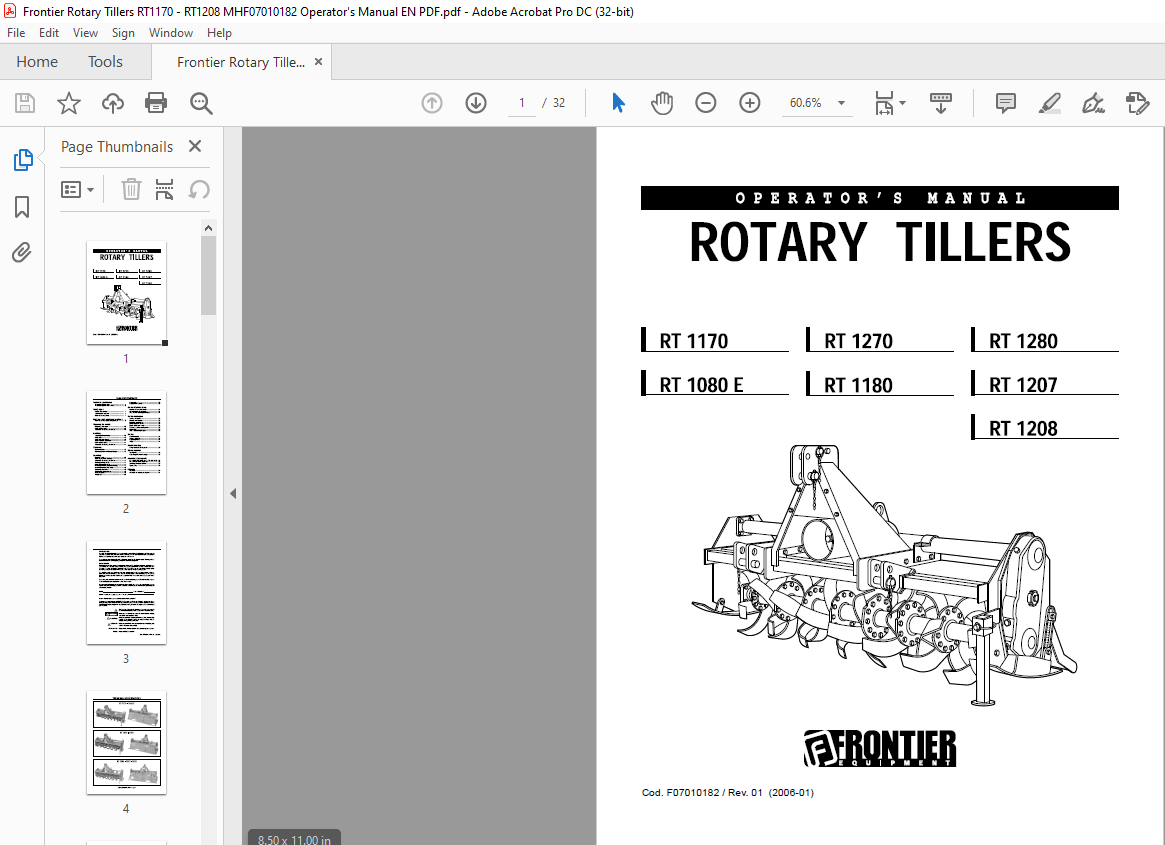Click the page number input field
Image resolution: width=1165 pixels, height=845 pixels.
point(522,103)
